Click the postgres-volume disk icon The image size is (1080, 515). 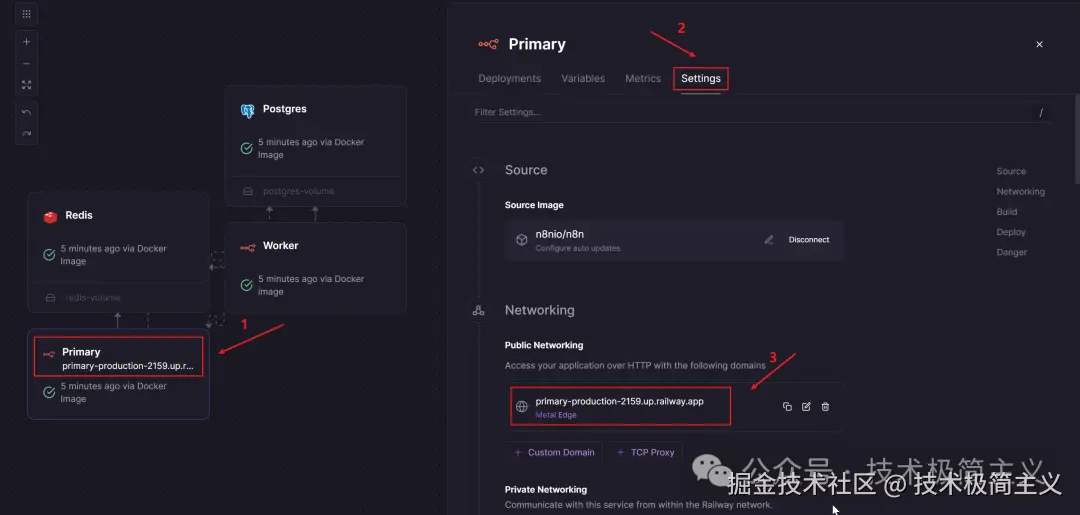(x=248, y=191)
